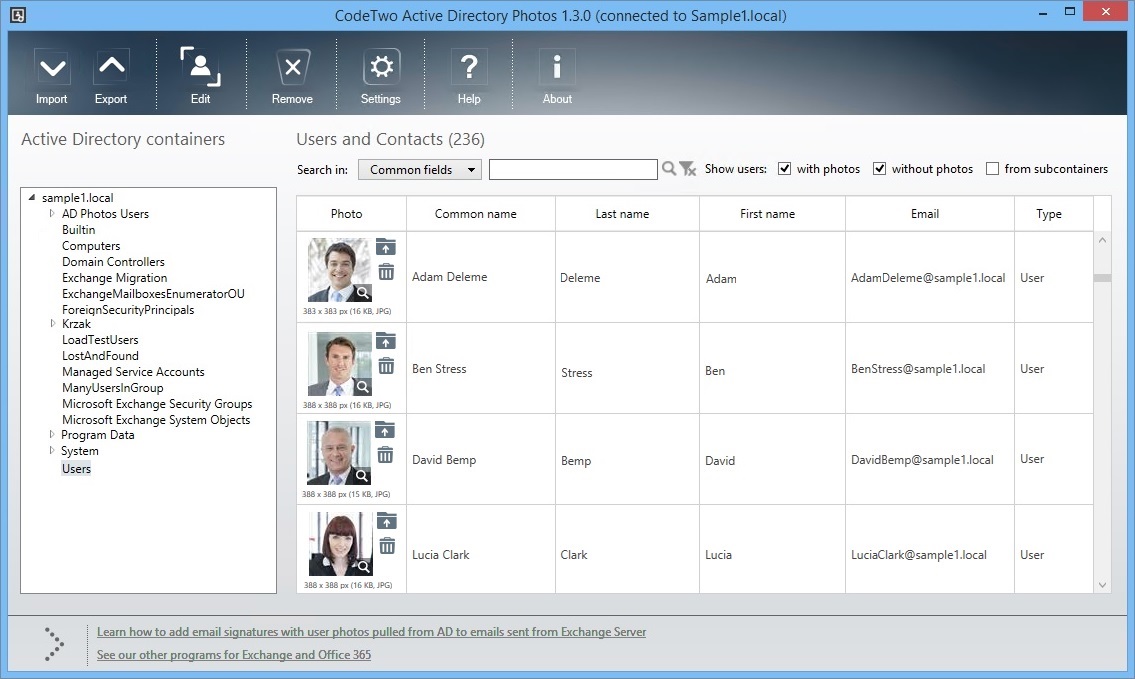This screenshot has height=679, width=1135.
Task: Click the Remove toolbar icon
Action: pyautogui.click(x=292, y=68)
